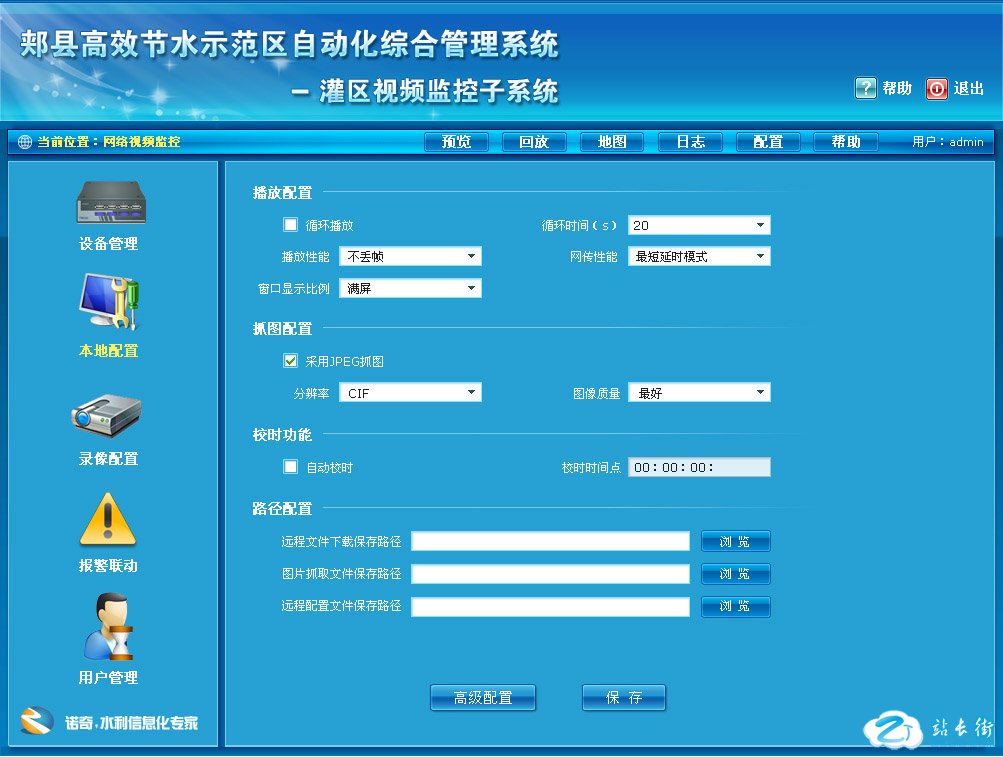
Task: Click the 远程文件下载保存路径 input field
Action: pos(550,542)
